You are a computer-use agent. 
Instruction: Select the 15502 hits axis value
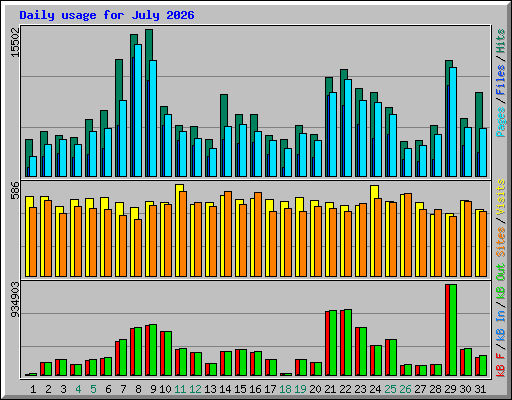coord(15,43)
